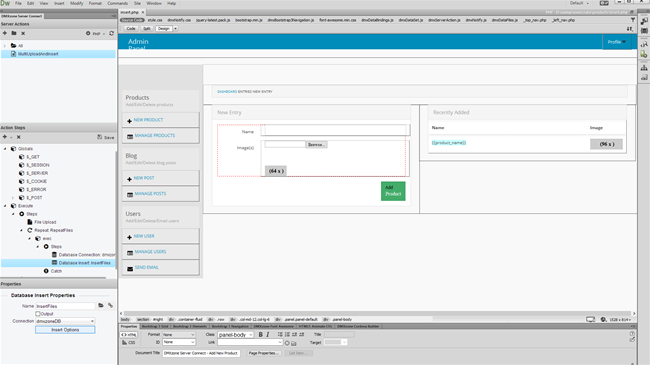Save the action steps
This screenshot has width=650, height=365.
106,137
